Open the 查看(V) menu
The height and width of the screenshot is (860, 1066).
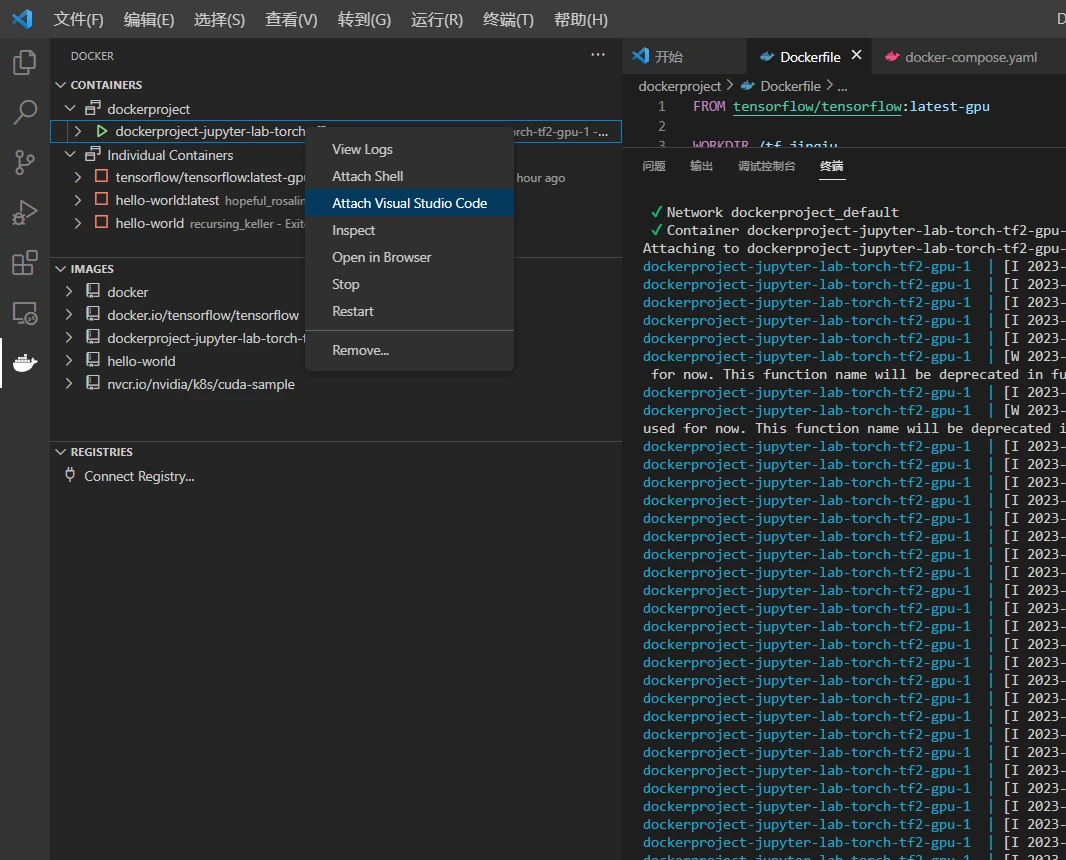coord(291,19)
